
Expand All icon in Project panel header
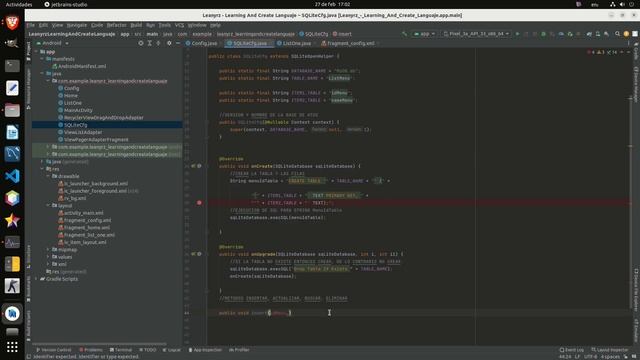click(x=150, y=43)
